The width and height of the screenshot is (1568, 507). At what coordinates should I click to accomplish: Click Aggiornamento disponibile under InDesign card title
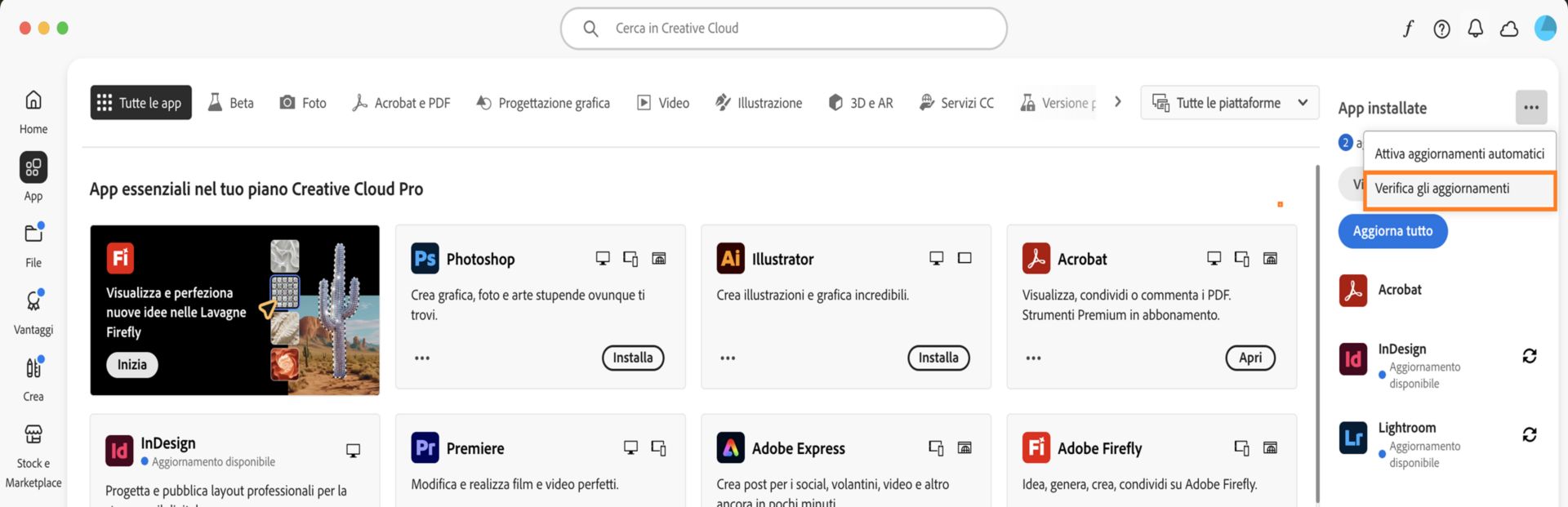[x=213, y=462]
